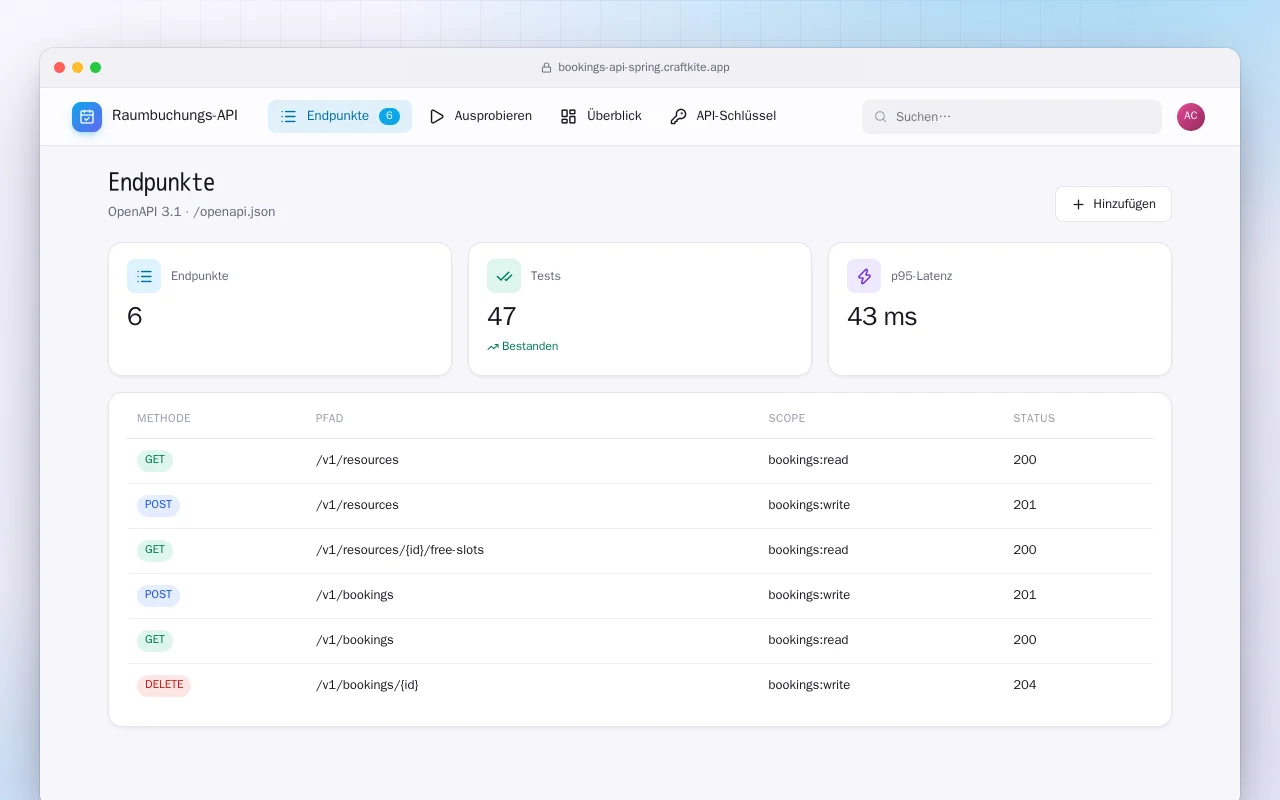Image resolution: width=1280 pixels, height=800 pixels.
Task: Click the key icon beside API-Schlüssel
Action: click(x=678, y=116)
